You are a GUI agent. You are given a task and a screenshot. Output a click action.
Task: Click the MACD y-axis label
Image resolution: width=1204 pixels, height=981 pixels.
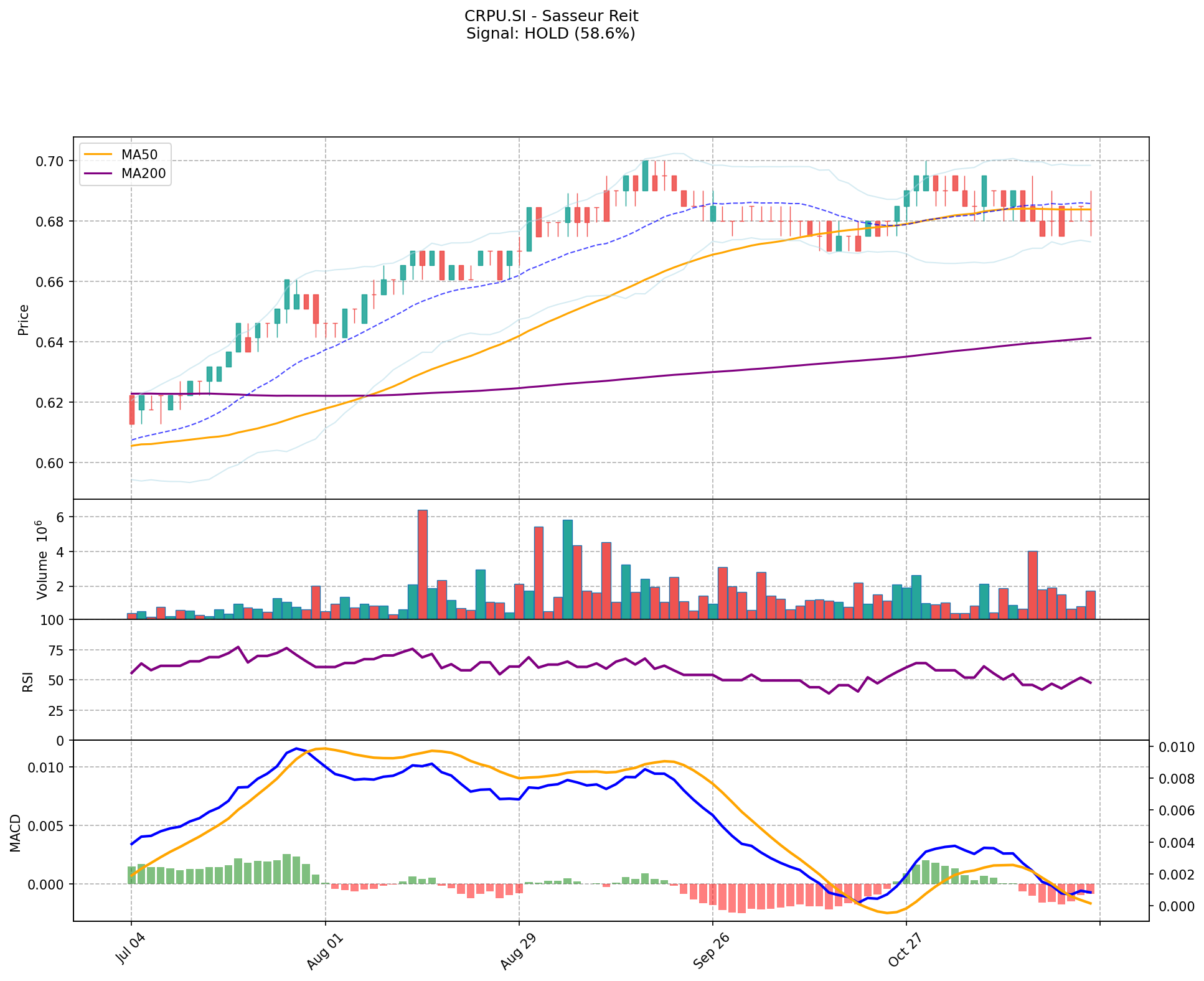click(x=15, y=833)
